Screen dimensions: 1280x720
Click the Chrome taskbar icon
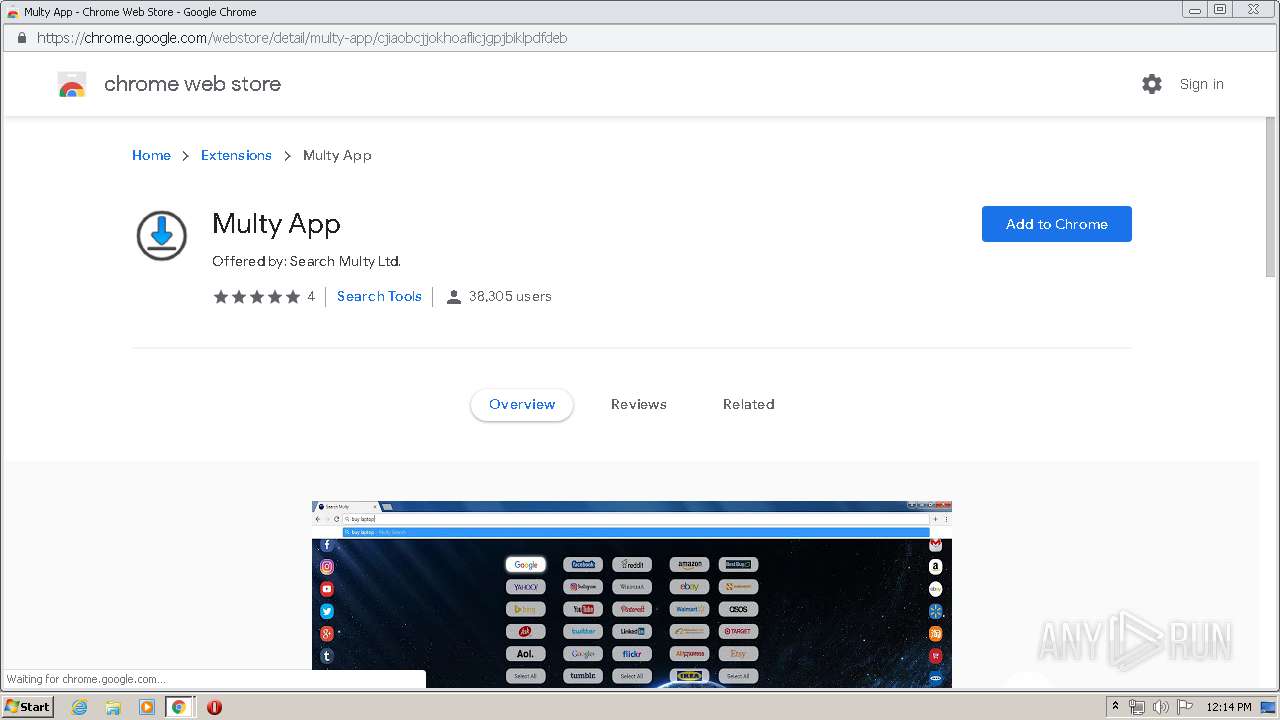point(179,707)
